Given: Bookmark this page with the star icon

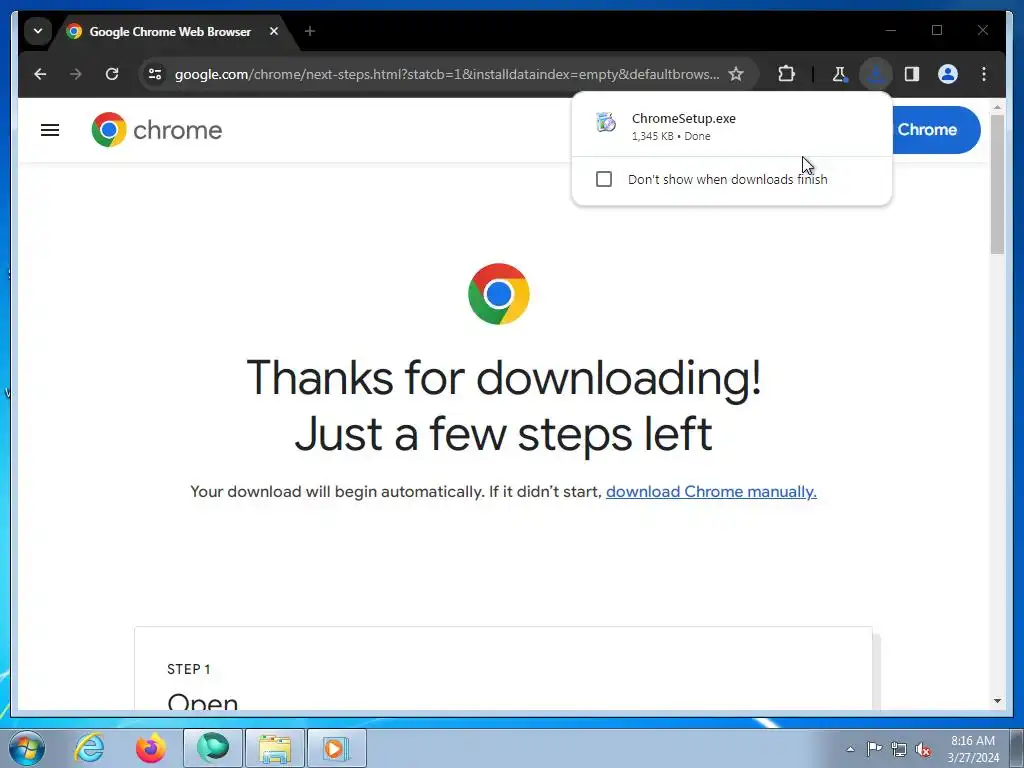Looking at the screenshot, I should pos(736,74).
